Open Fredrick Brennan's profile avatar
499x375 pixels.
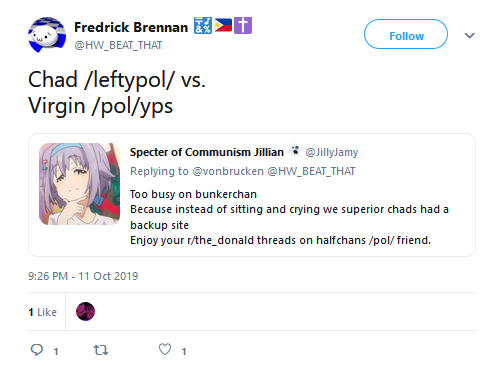click(x=47, y=35)
